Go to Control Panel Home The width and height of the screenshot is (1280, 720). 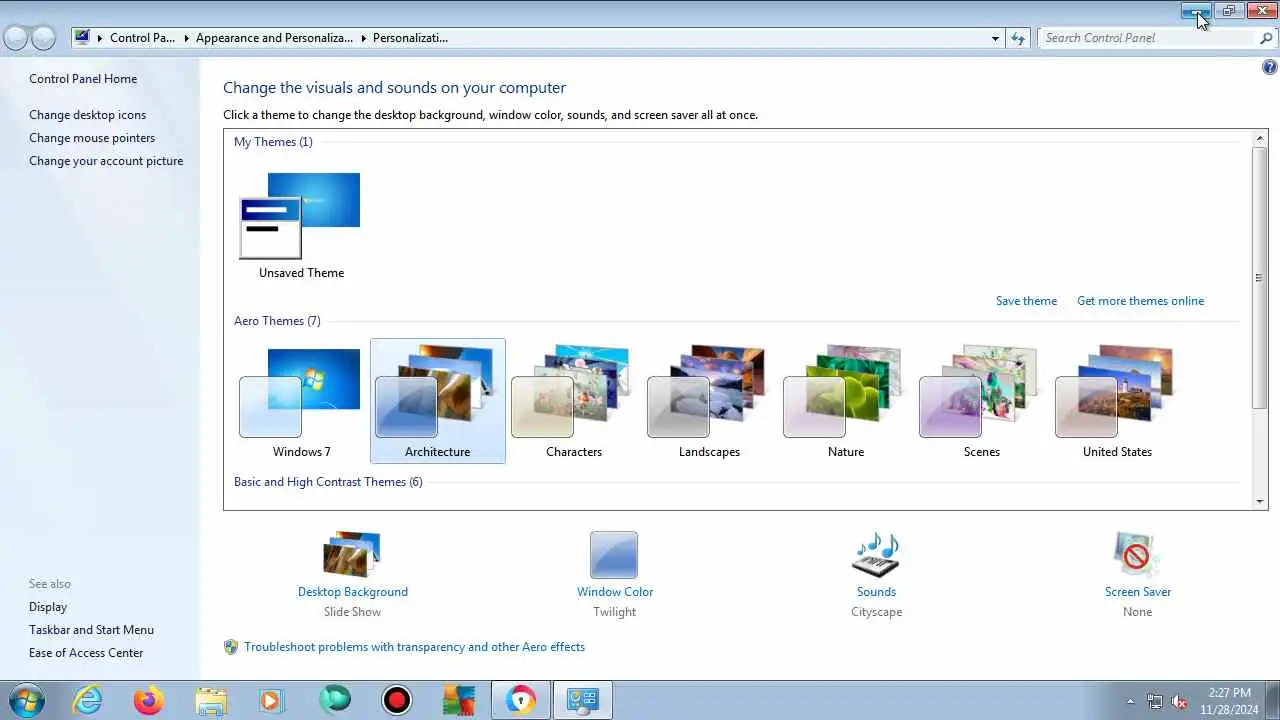(x=83, y=79)
